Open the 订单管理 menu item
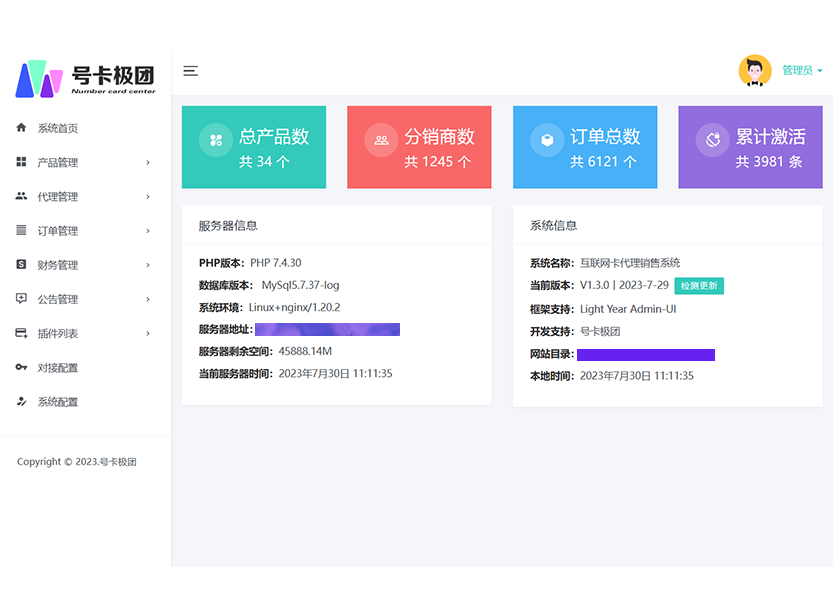 58,231
